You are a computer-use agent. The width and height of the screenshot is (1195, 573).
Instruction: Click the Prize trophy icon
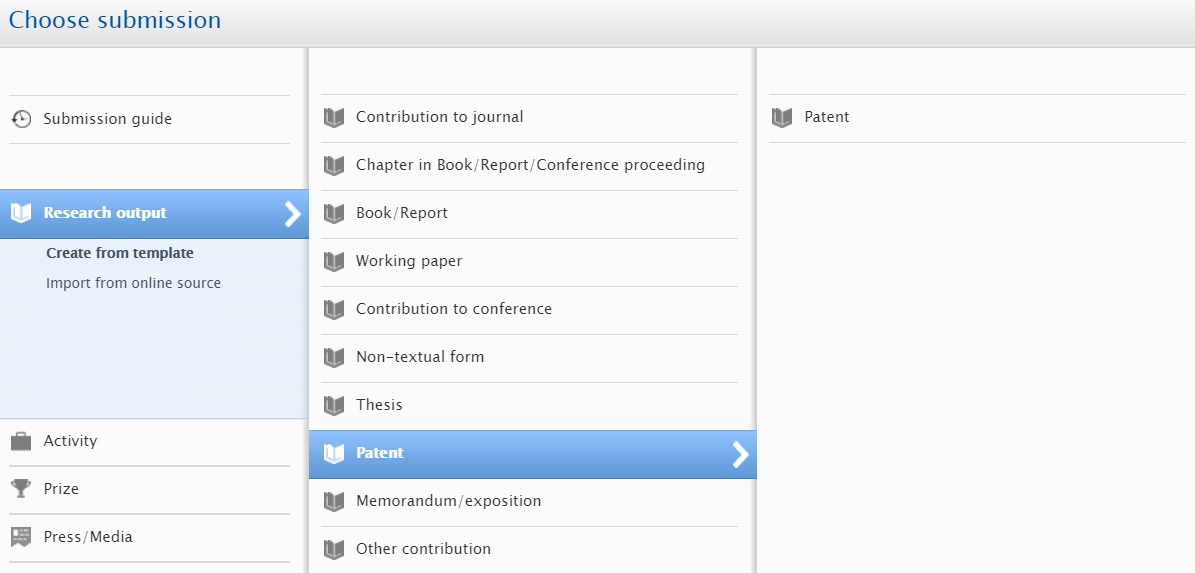[21, 489]
